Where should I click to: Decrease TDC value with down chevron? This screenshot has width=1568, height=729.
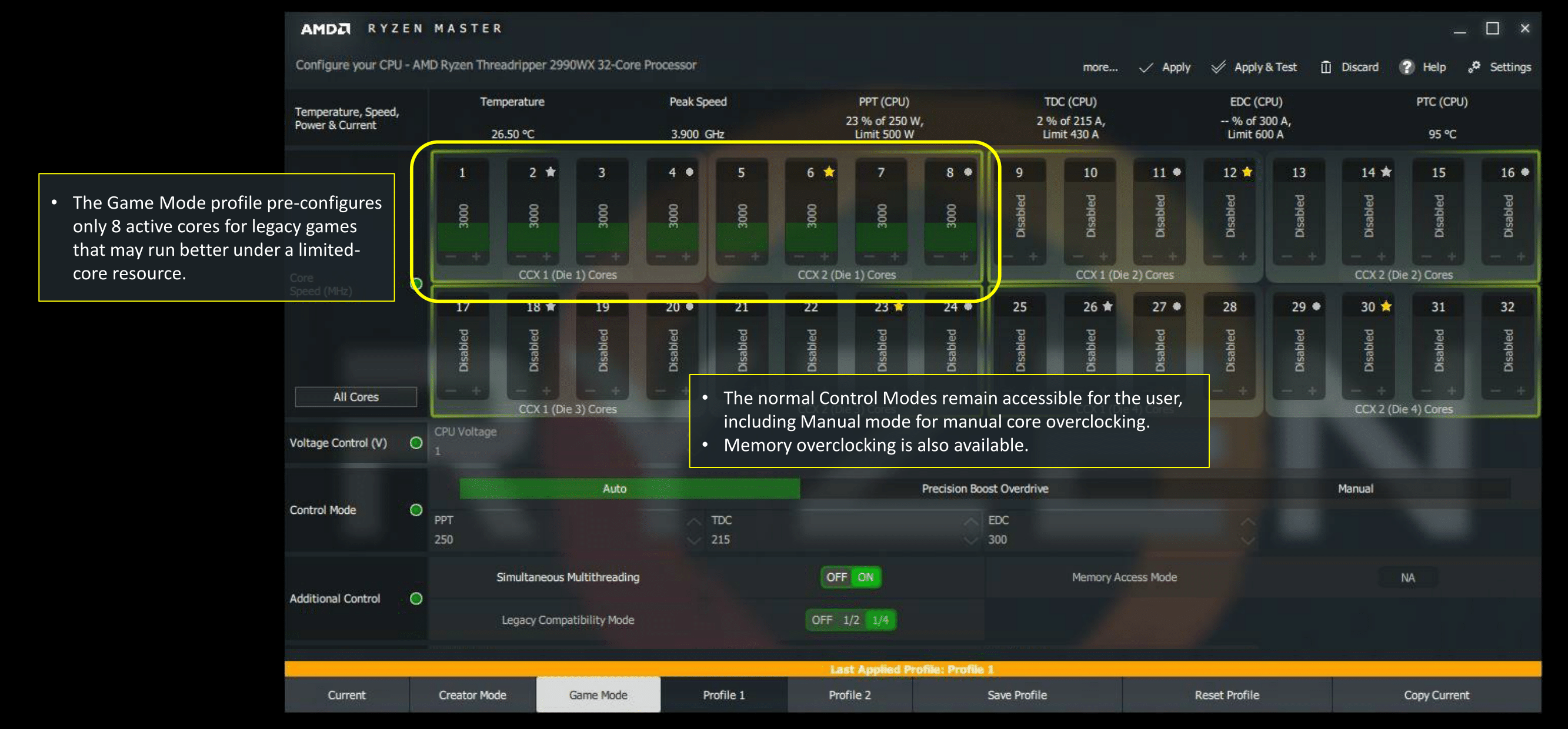tap(971, 540)
